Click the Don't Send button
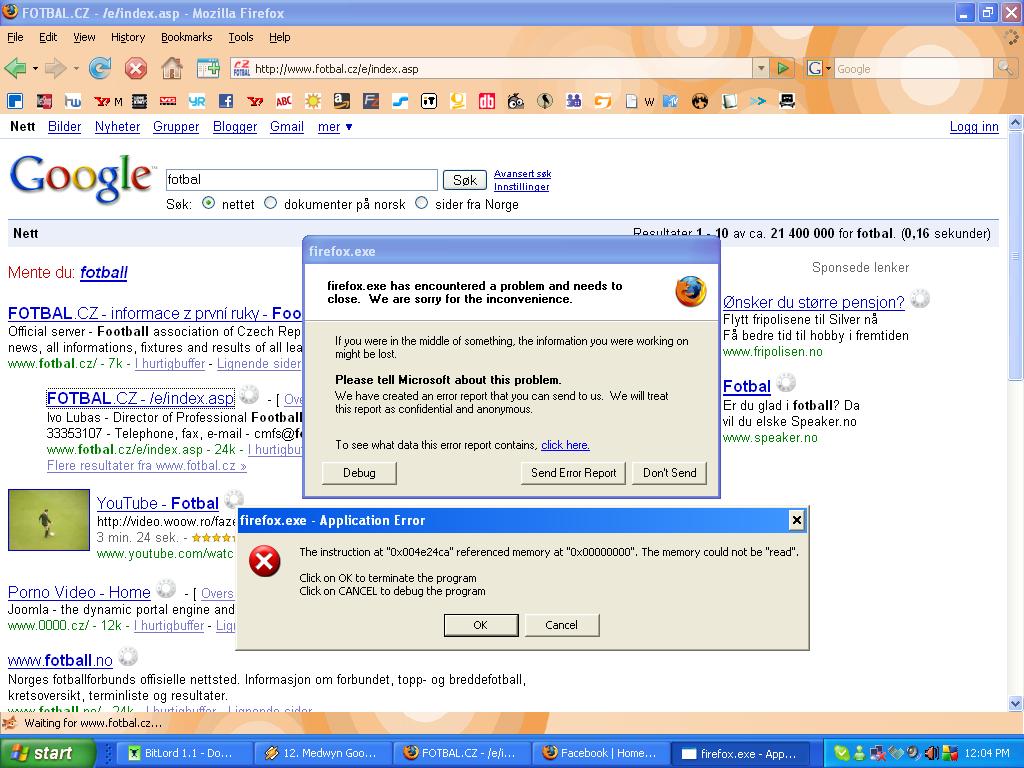Viewport: 1024px width, 768px height. (669, 473)
